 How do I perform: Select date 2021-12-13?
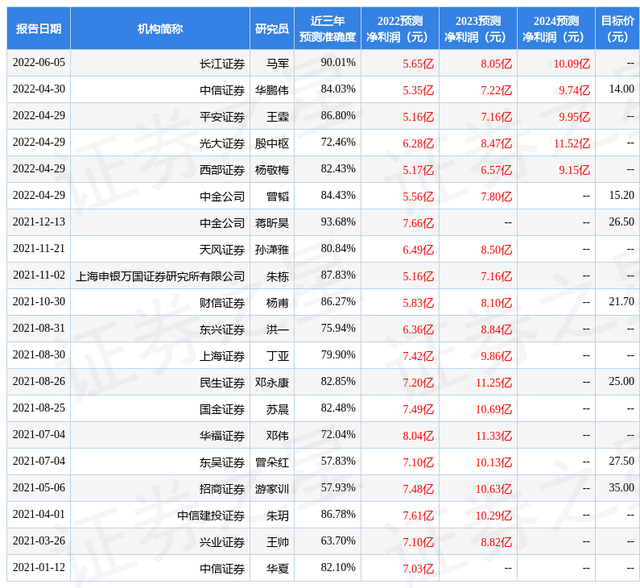coord(39,222)
